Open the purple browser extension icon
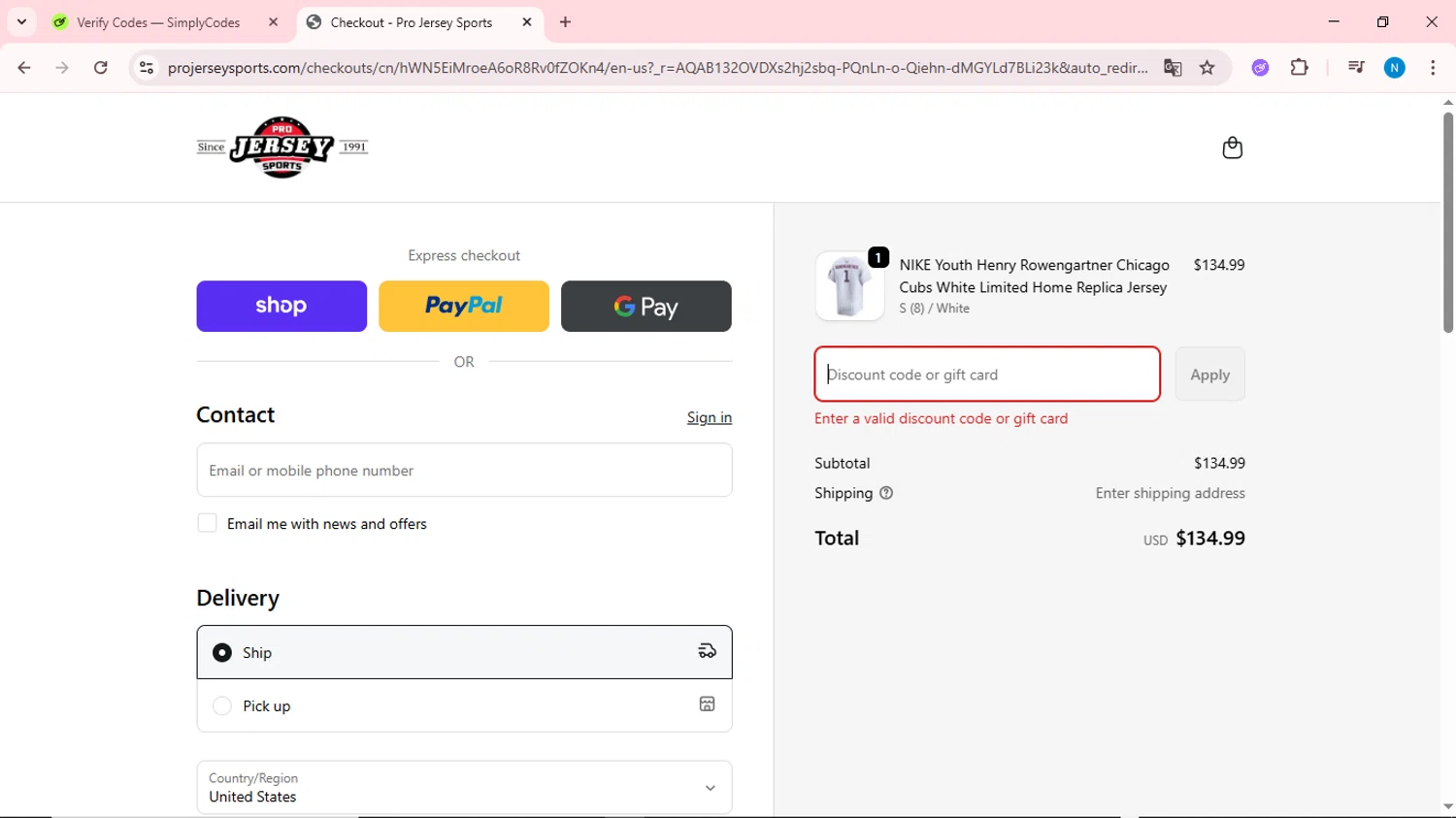This screenshot has height=818, width=1456. tap(1260, 68)
